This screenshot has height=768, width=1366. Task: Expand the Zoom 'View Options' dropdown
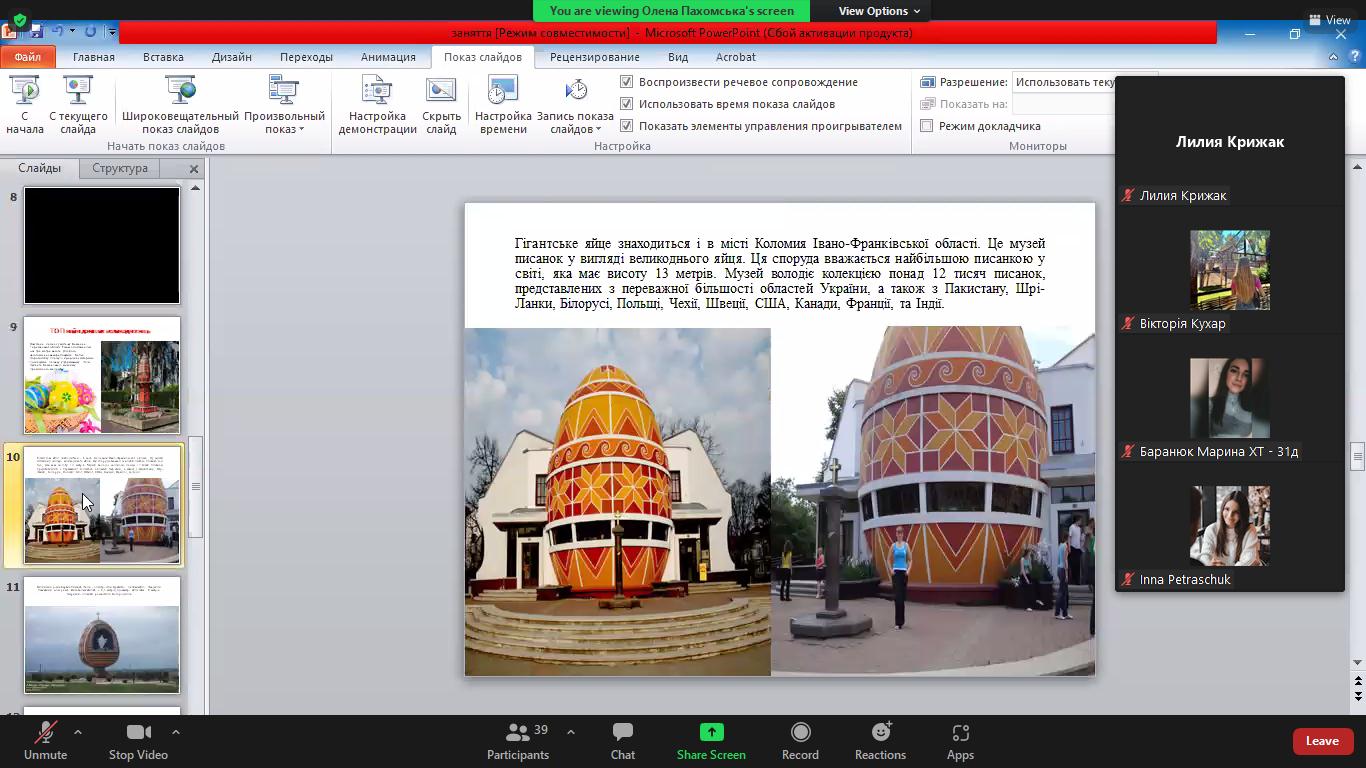pos(879,11)
